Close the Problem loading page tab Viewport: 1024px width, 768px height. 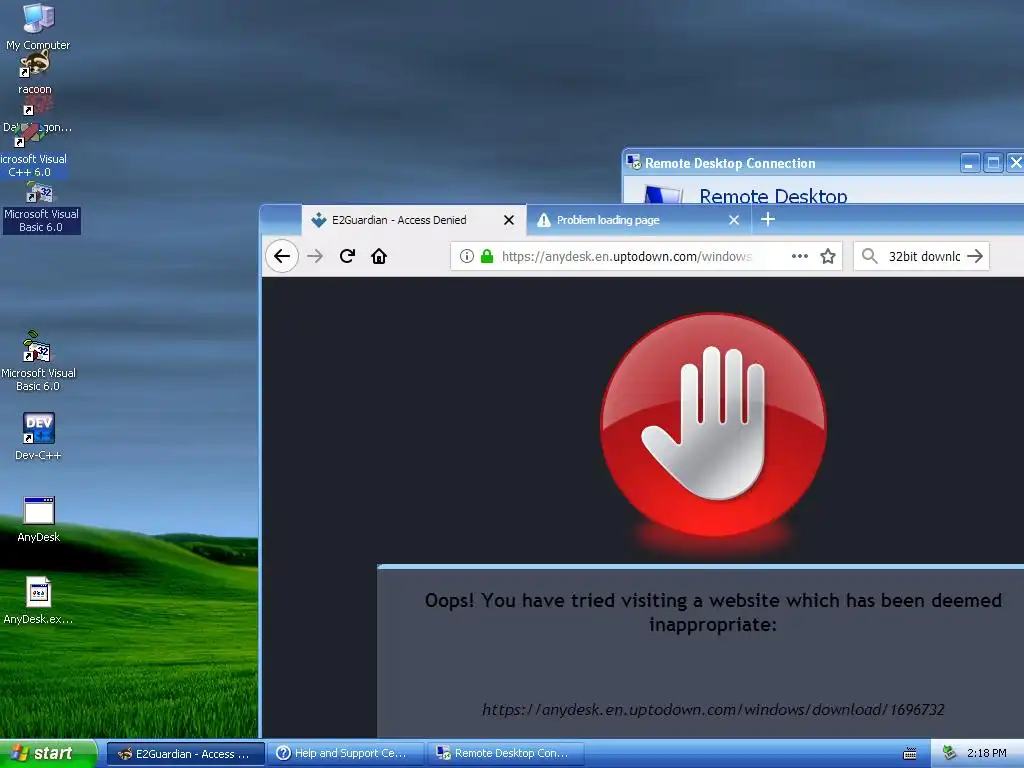[733, 220]
